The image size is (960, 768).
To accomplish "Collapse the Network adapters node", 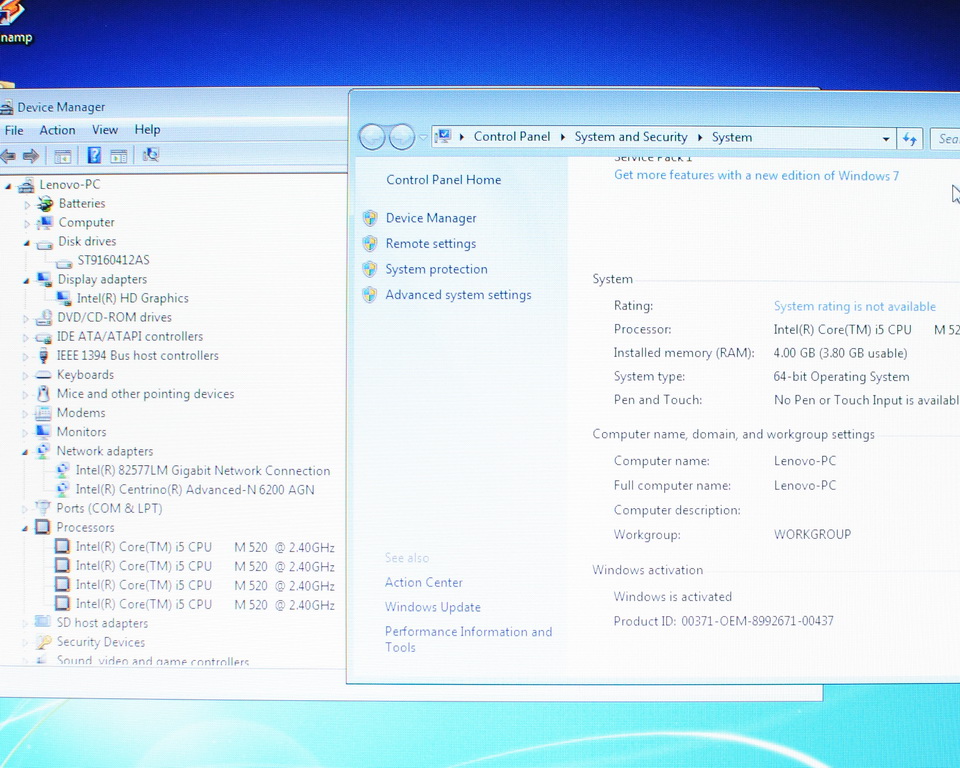I will [24, 452].
